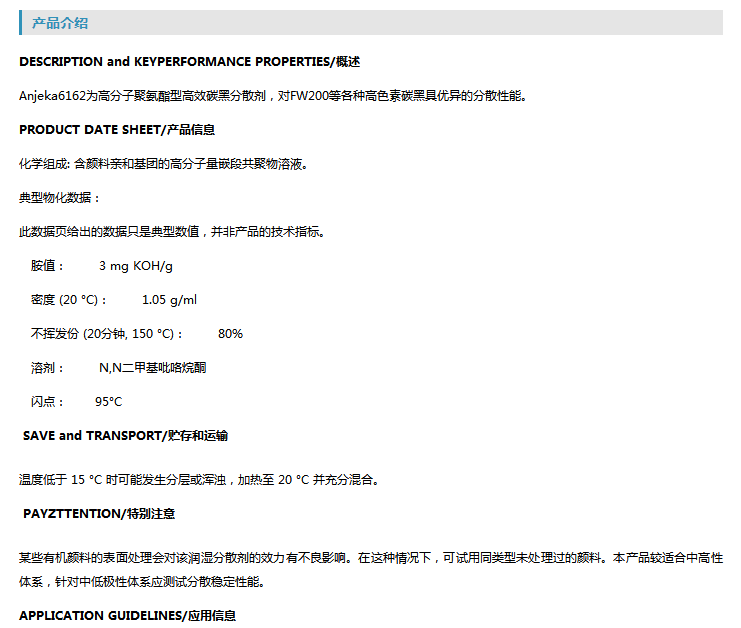Image resolution: width=741 pixels, height=628 pixels.
Task: Click the 闪点 label
Action: coord(47,402)
